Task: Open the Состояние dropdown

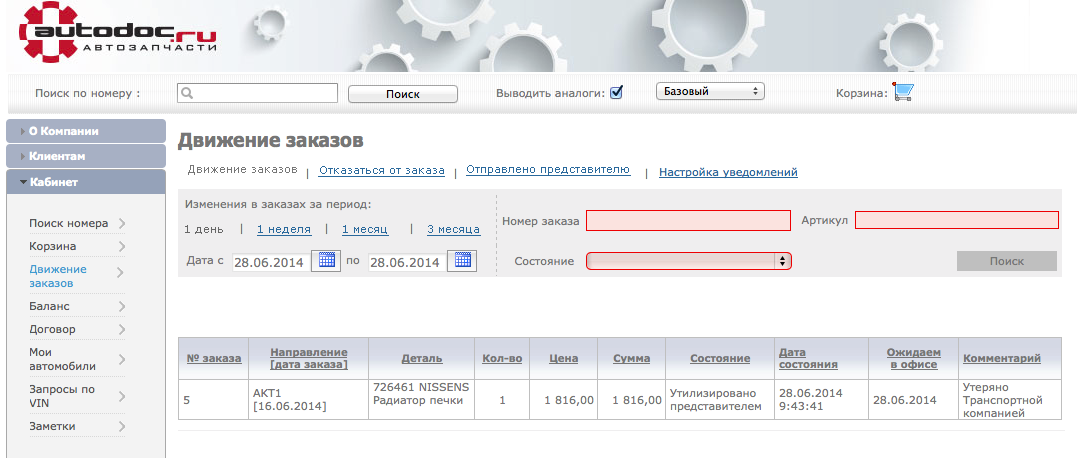Action: click(x=688, y=261)
